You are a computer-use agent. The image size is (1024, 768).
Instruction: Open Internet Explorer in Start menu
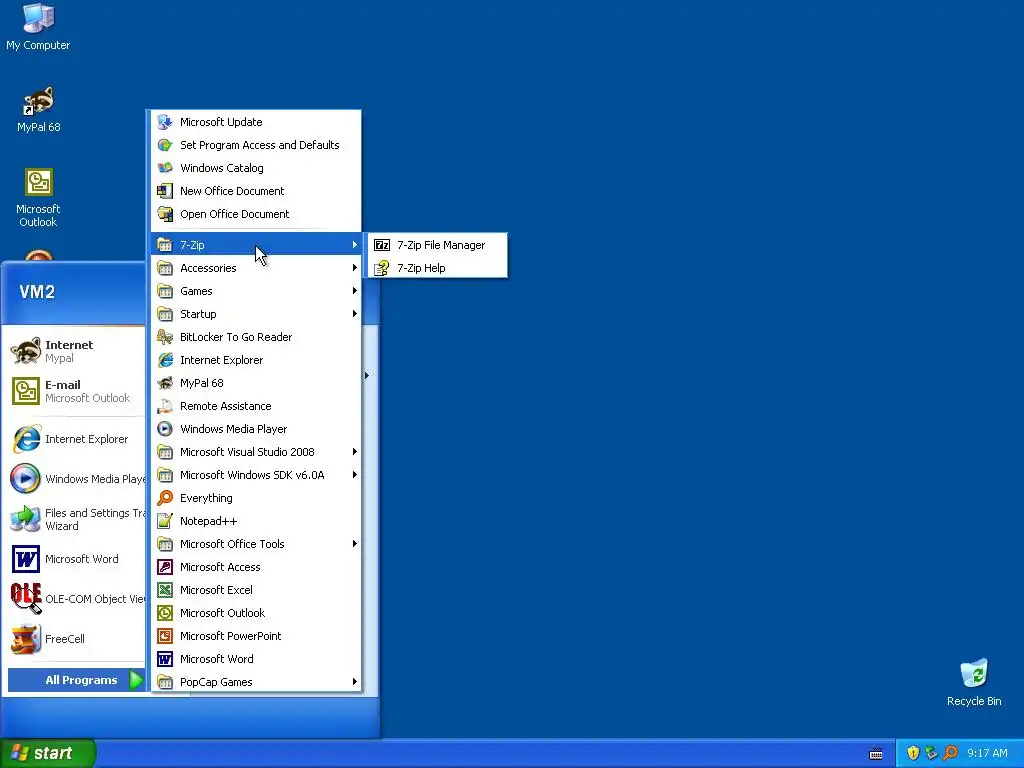75,439
